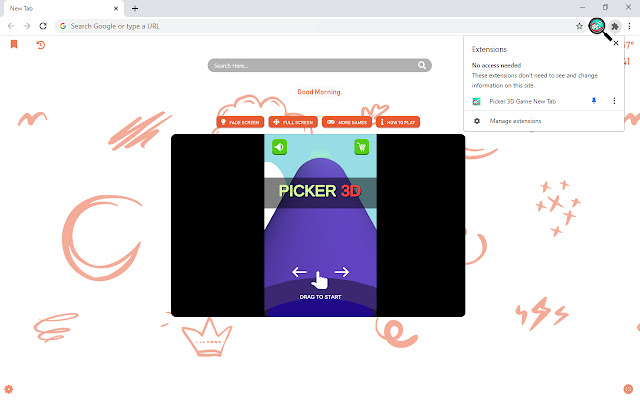The image size is (640, 400).
Task: Click the PICKER 3D game title
Action: 320,191
